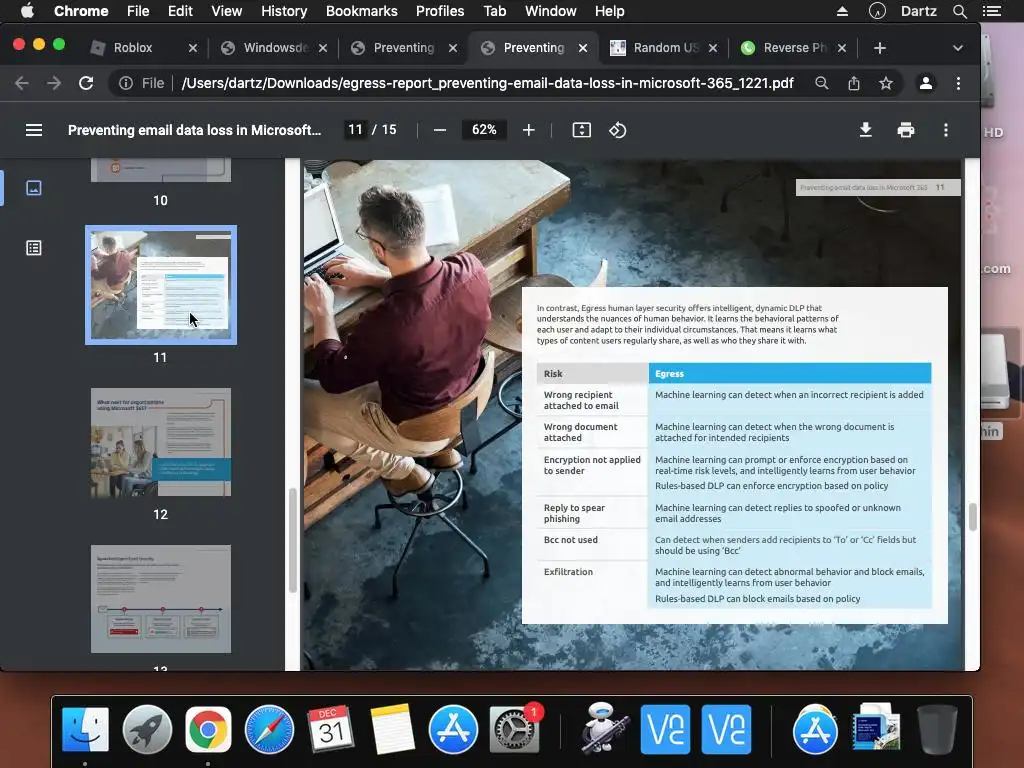Go forward in browser history
Viewport: 1024px width, 768px height.
54,83
